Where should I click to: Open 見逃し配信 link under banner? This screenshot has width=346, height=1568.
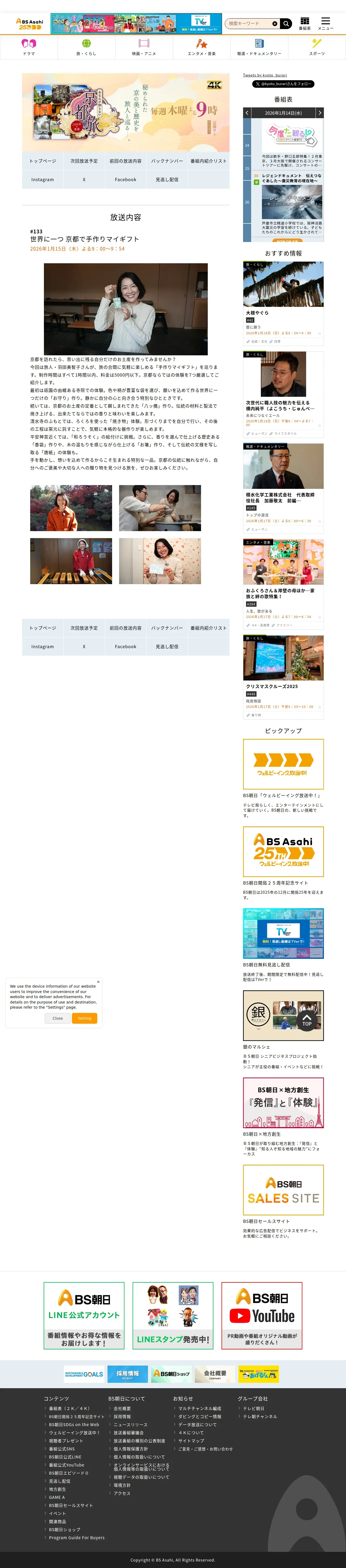(x=167, y=180)
